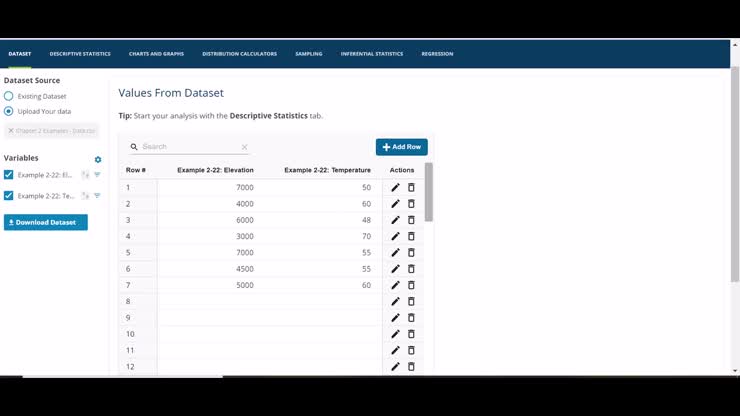
Task: Delete row 3 using the trash icon
Action: coord(411,220)
